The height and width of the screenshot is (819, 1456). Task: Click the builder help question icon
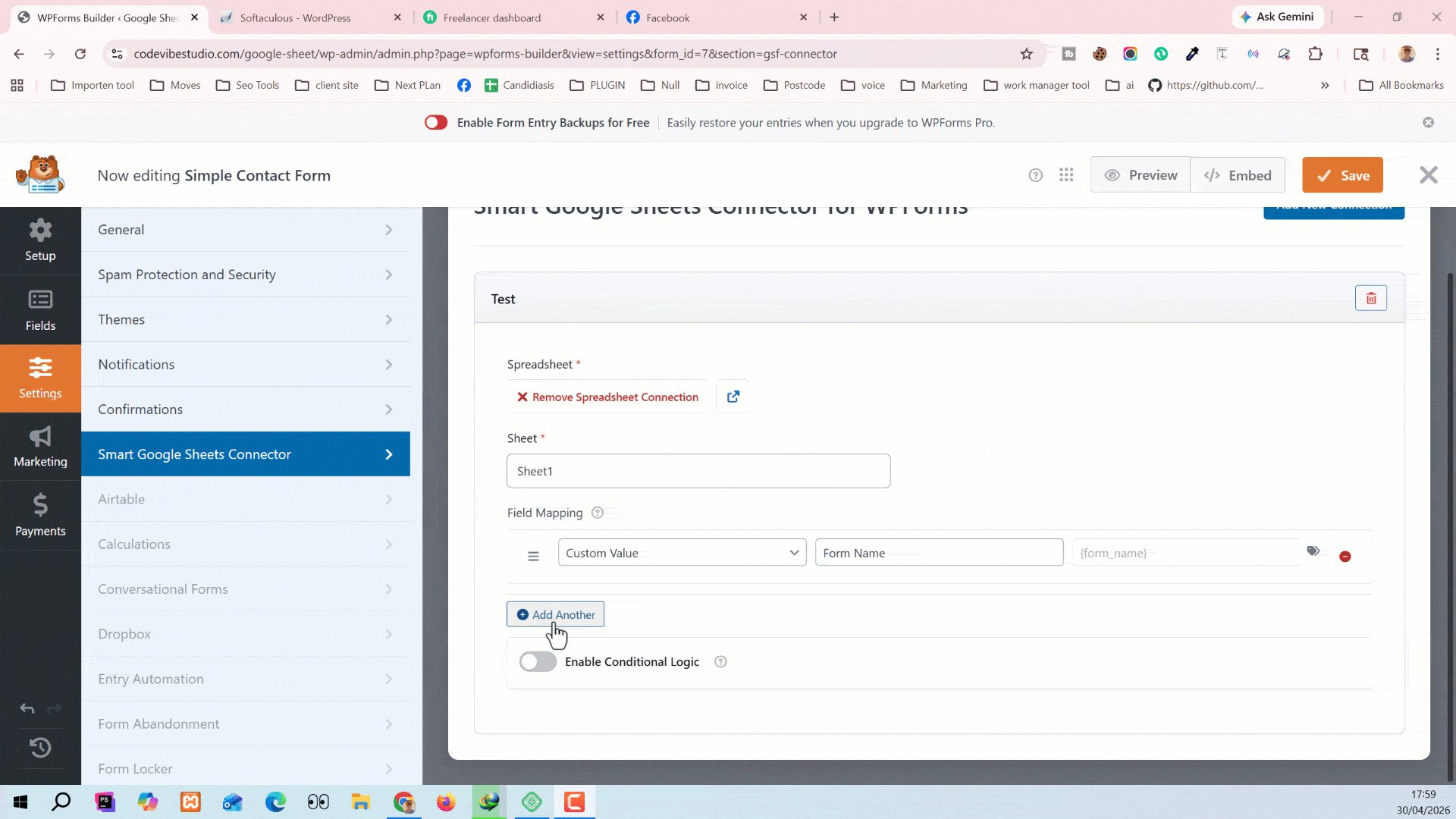tap(1036, 175)
